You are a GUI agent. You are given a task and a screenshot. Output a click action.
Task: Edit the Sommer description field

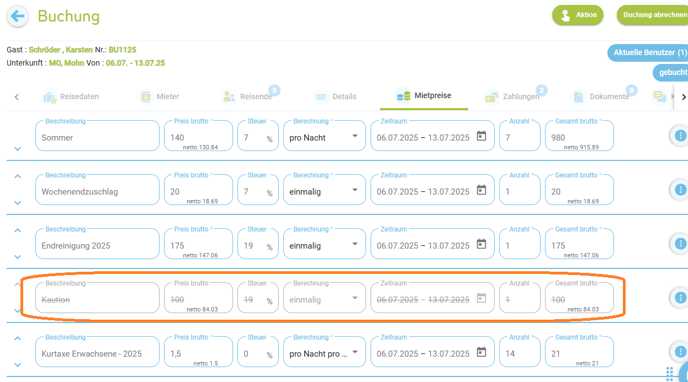(97, 136)
